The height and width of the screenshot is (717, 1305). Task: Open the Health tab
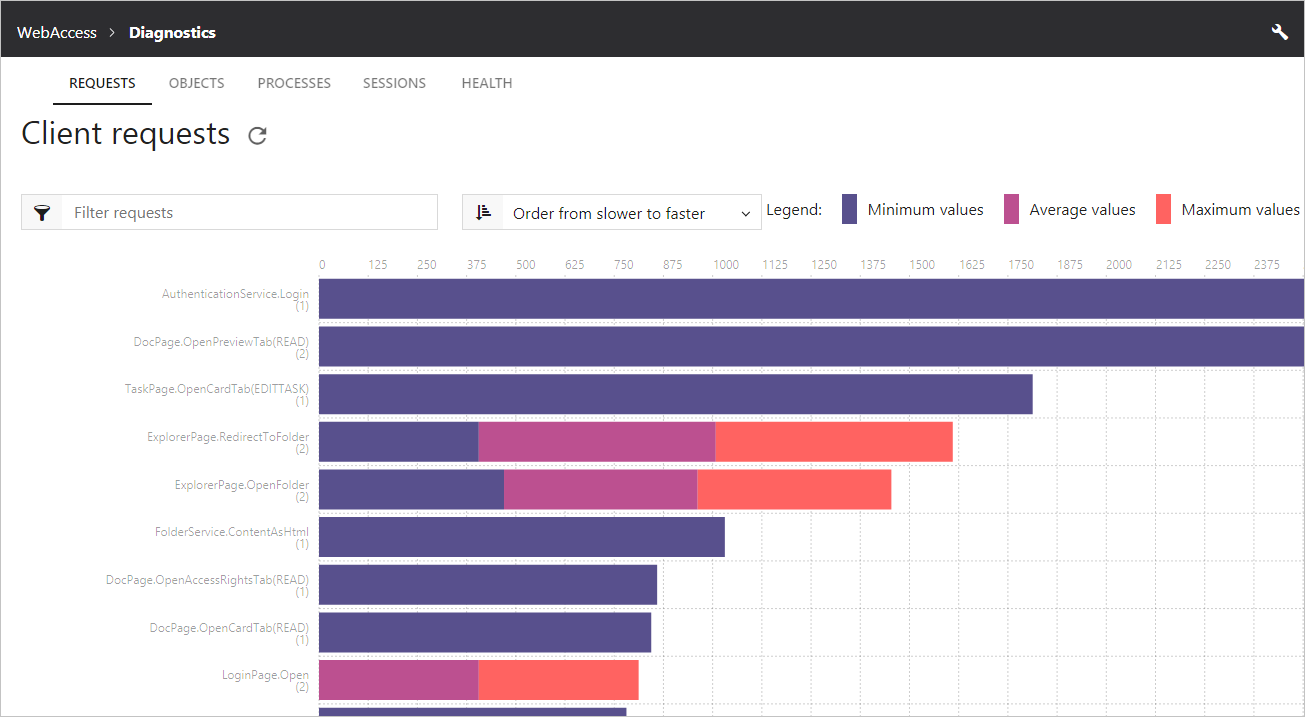(x=487, y=83)
